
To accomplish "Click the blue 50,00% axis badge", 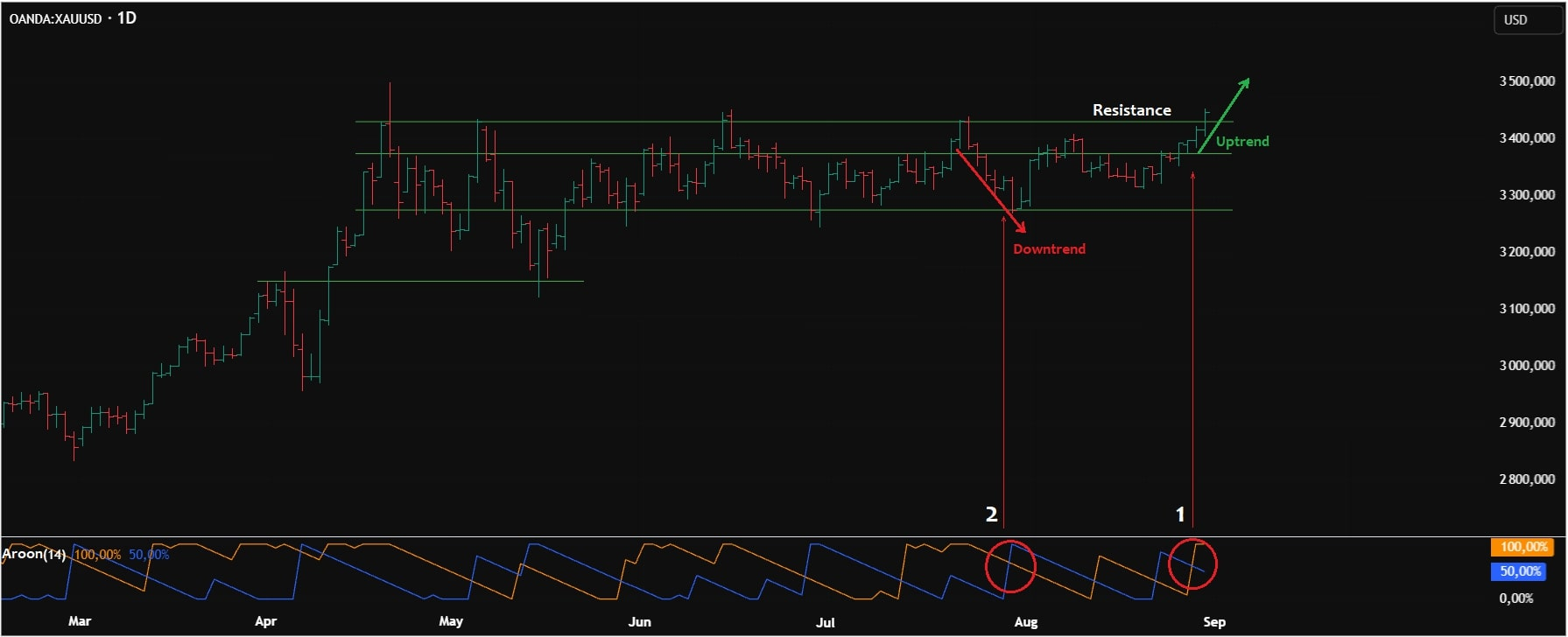I will coord(1520,571).
